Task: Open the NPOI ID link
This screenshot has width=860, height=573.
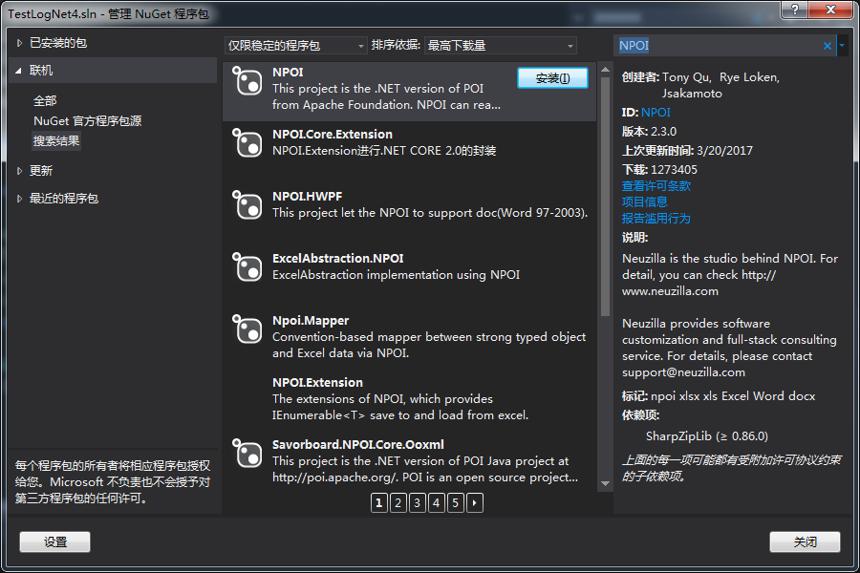Action: [655, 112]
